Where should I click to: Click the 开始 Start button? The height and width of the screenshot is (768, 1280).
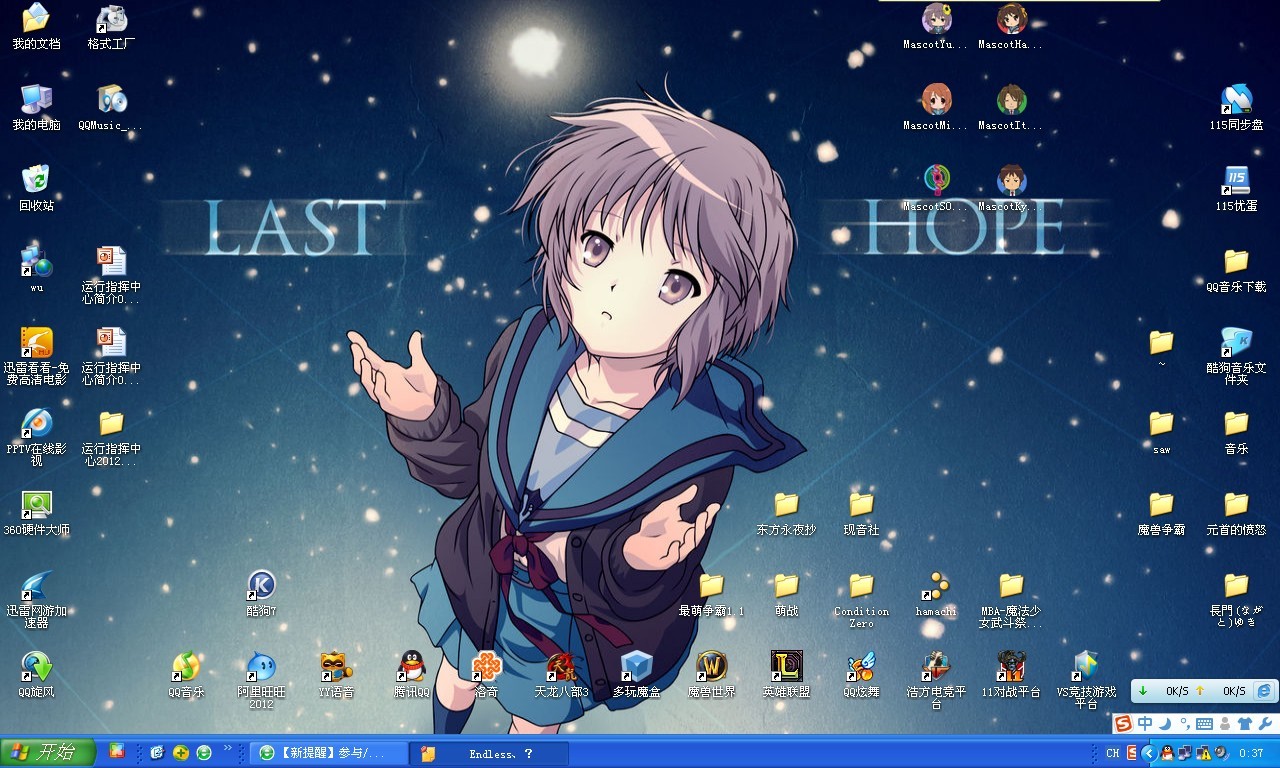pos(48,753)
